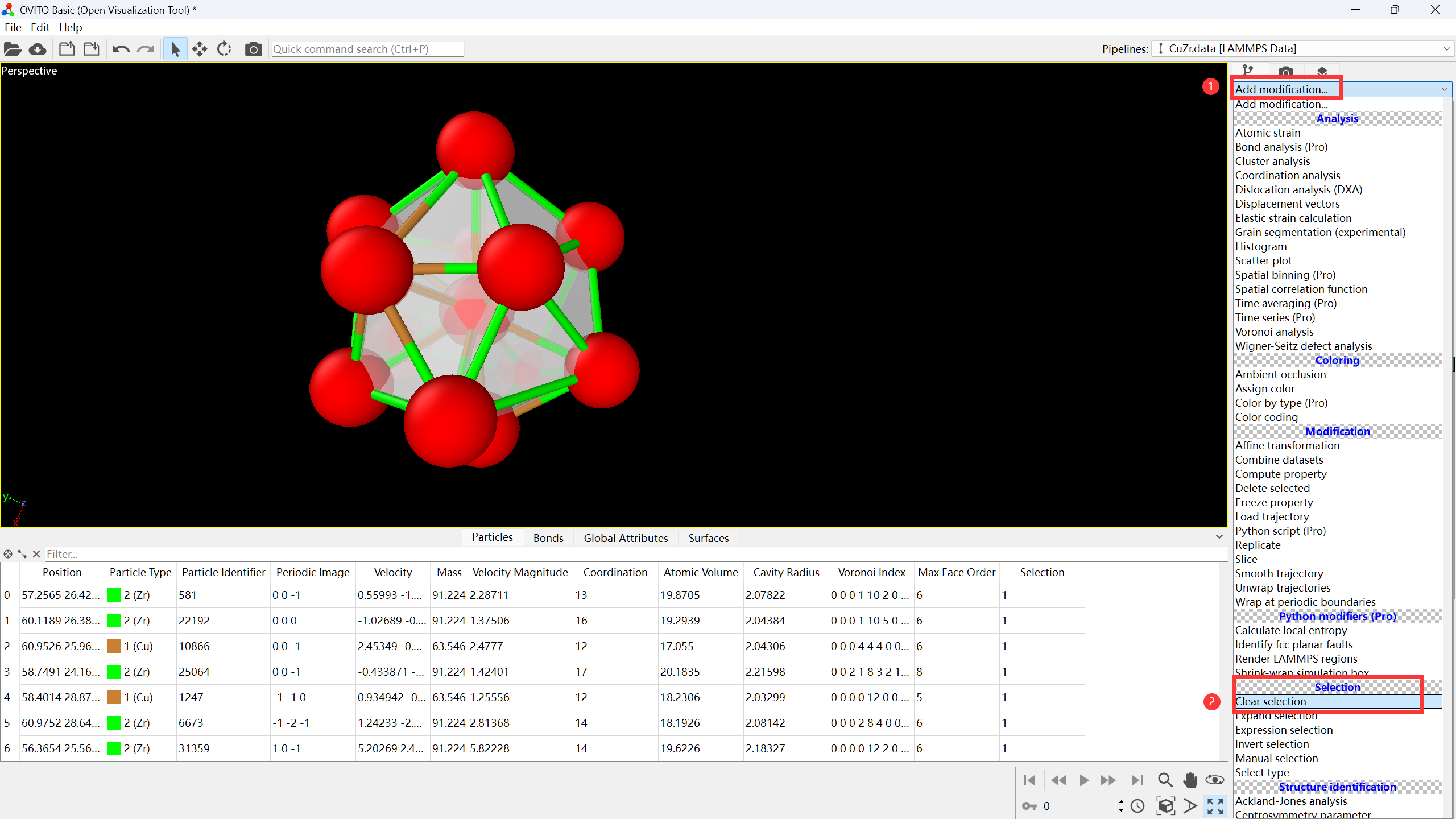This screenshot has width=1456, height=819.
Task: Collapse the data inspector panel chevron
Action: click(x=1219, y=537)
